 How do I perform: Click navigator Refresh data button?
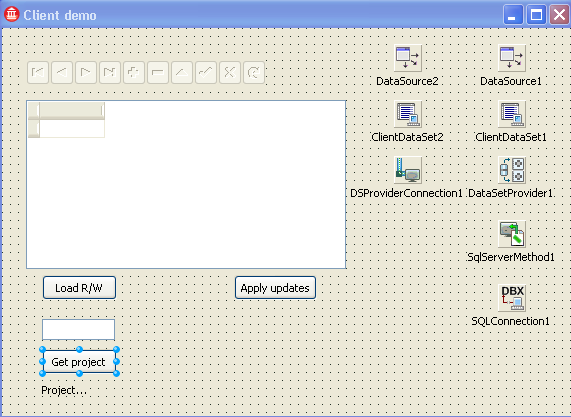[254, 72]
